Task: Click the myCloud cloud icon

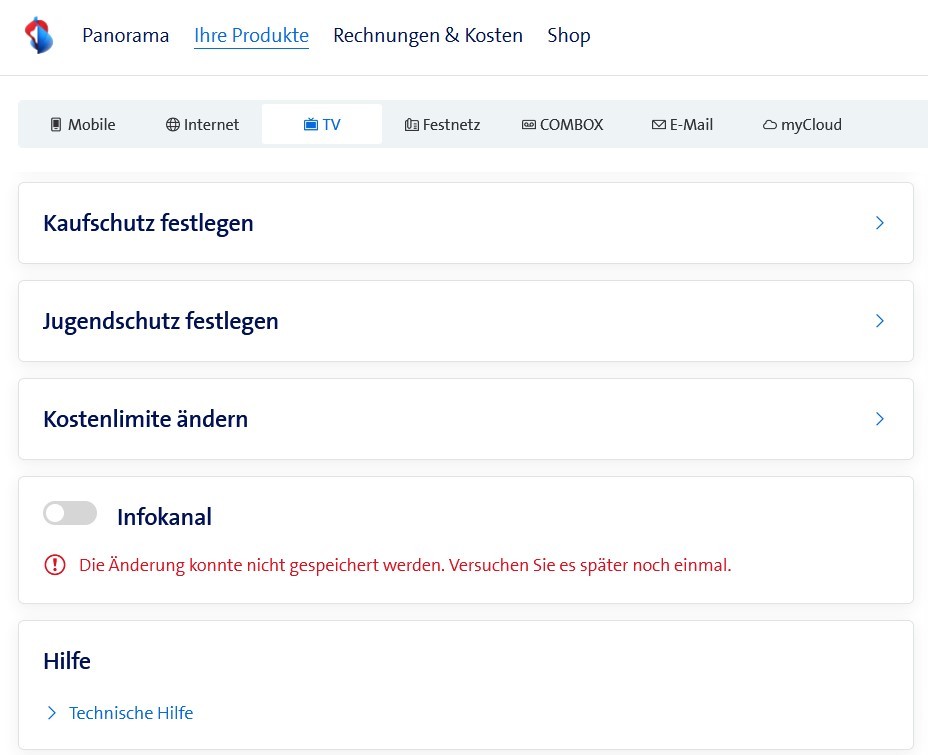Action: [x=770, y=125]
